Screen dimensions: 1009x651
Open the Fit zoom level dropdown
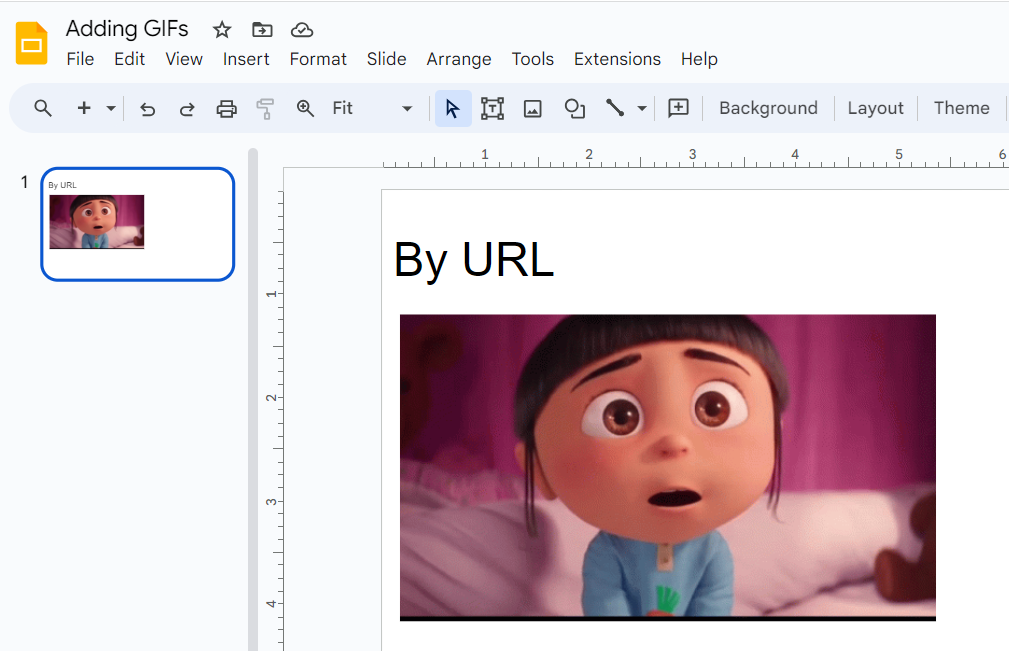click(373, 108)
